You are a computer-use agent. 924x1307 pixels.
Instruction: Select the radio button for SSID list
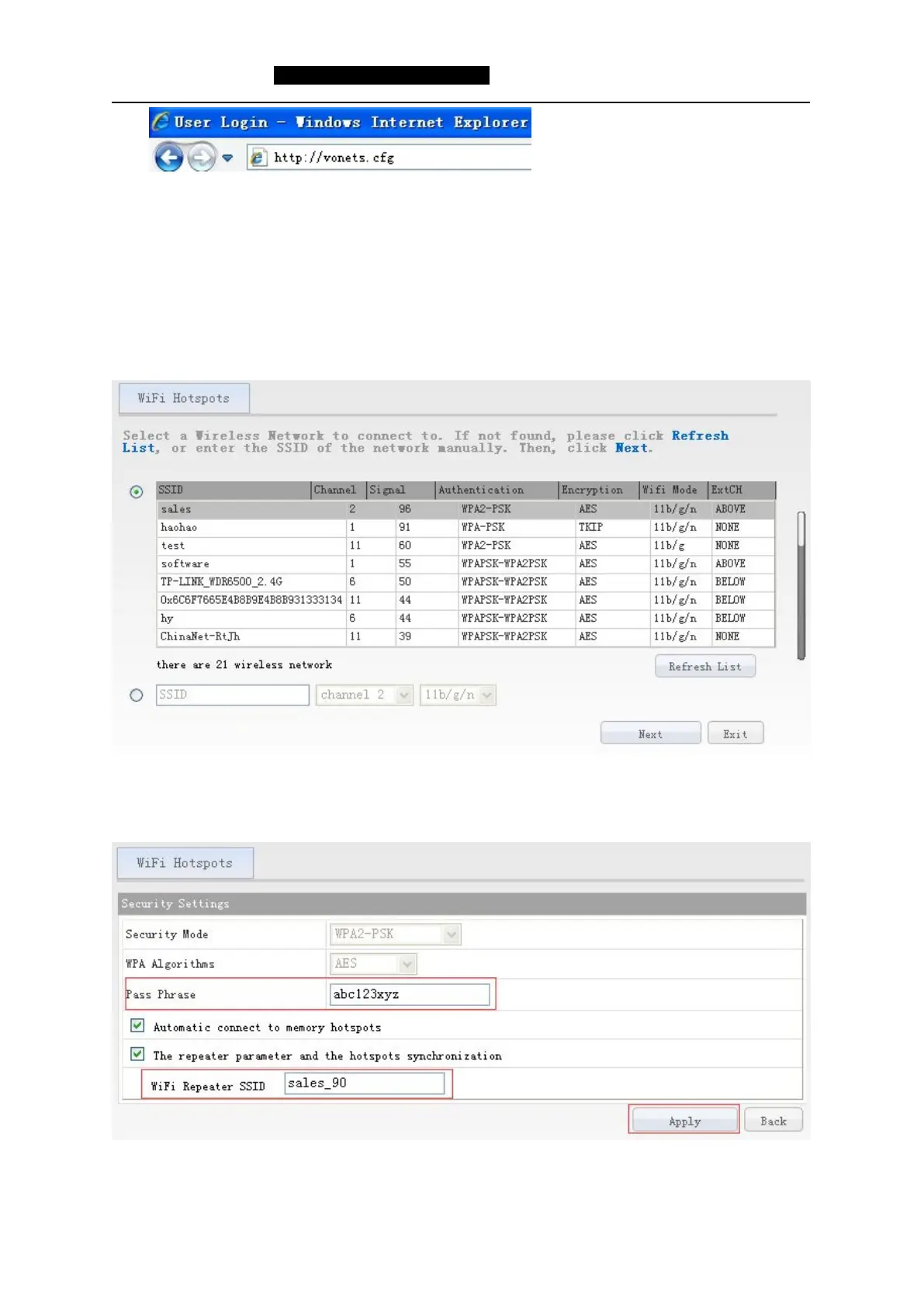pyautogui.click(x=137, y=491)
